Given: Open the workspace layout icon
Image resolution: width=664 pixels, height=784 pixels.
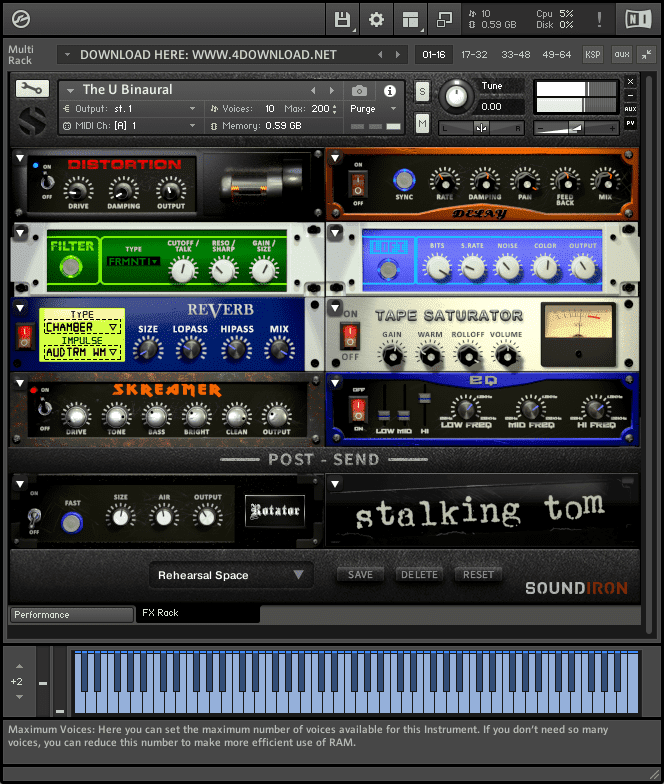Looking at the screenshot, I should 410,20.
